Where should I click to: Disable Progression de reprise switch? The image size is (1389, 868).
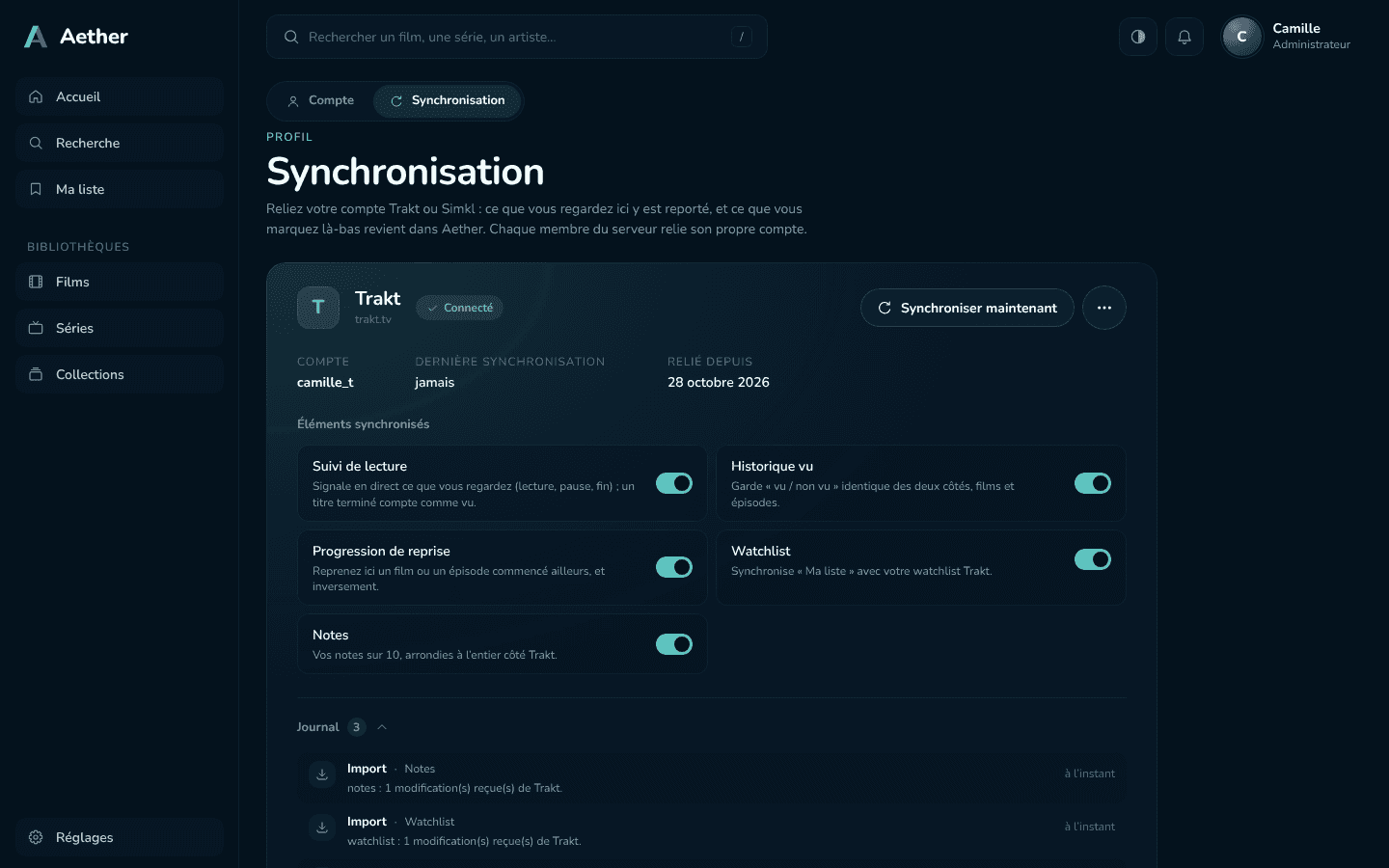click(x=674, y=567)
